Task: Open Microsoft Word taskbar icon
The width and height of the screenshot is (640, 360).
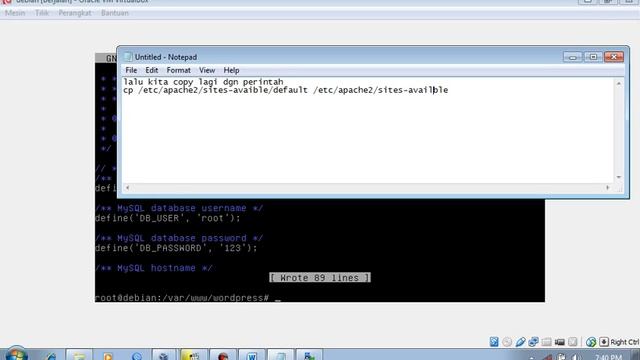Action: 251,356
